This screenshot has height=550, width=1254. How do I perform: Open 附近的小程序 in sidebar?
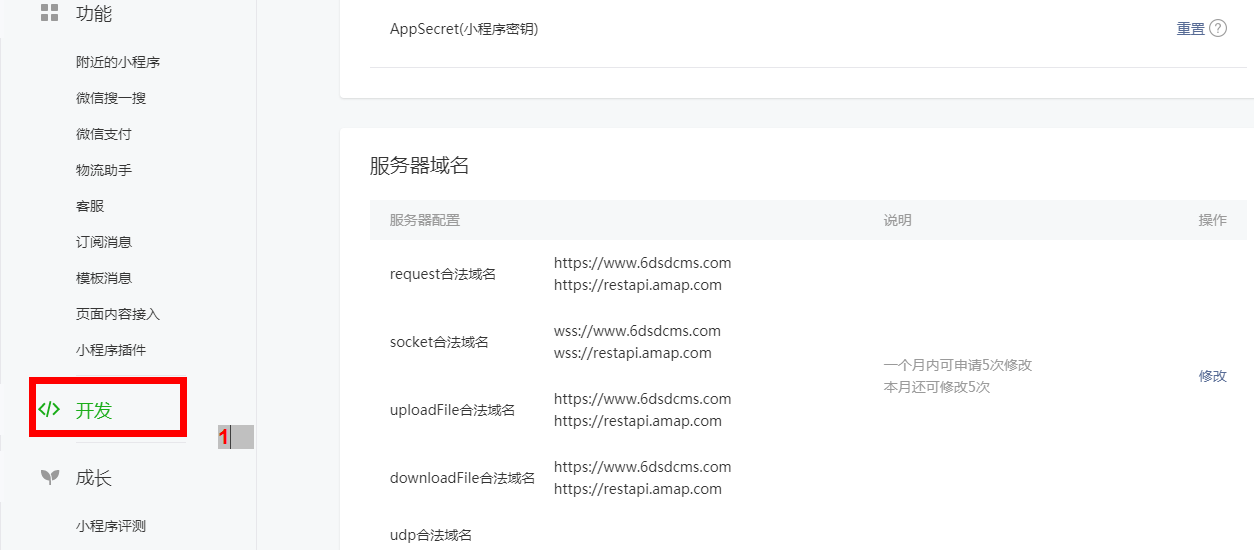[x=117, y=62]
